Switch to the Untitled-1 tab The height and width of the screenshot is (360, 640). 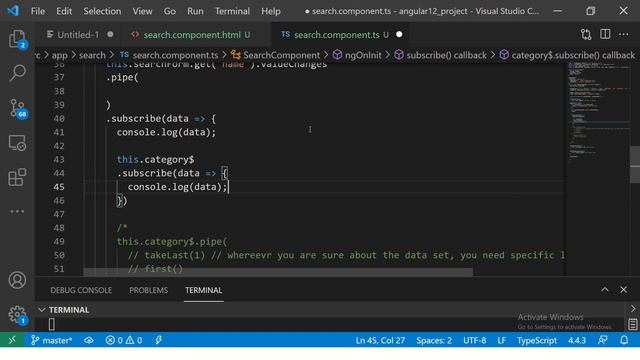(x=78, y=35)
